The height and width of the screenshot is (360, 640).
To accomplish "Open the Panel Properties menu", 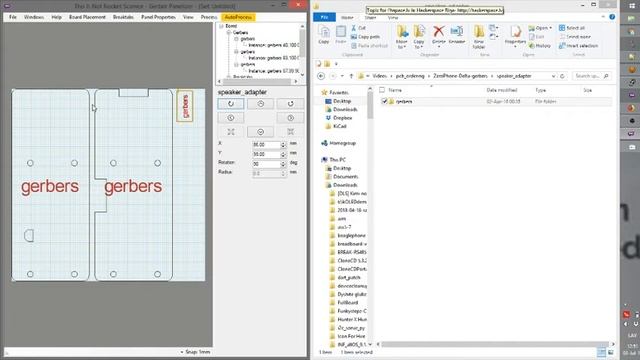I will click(158, 17).
